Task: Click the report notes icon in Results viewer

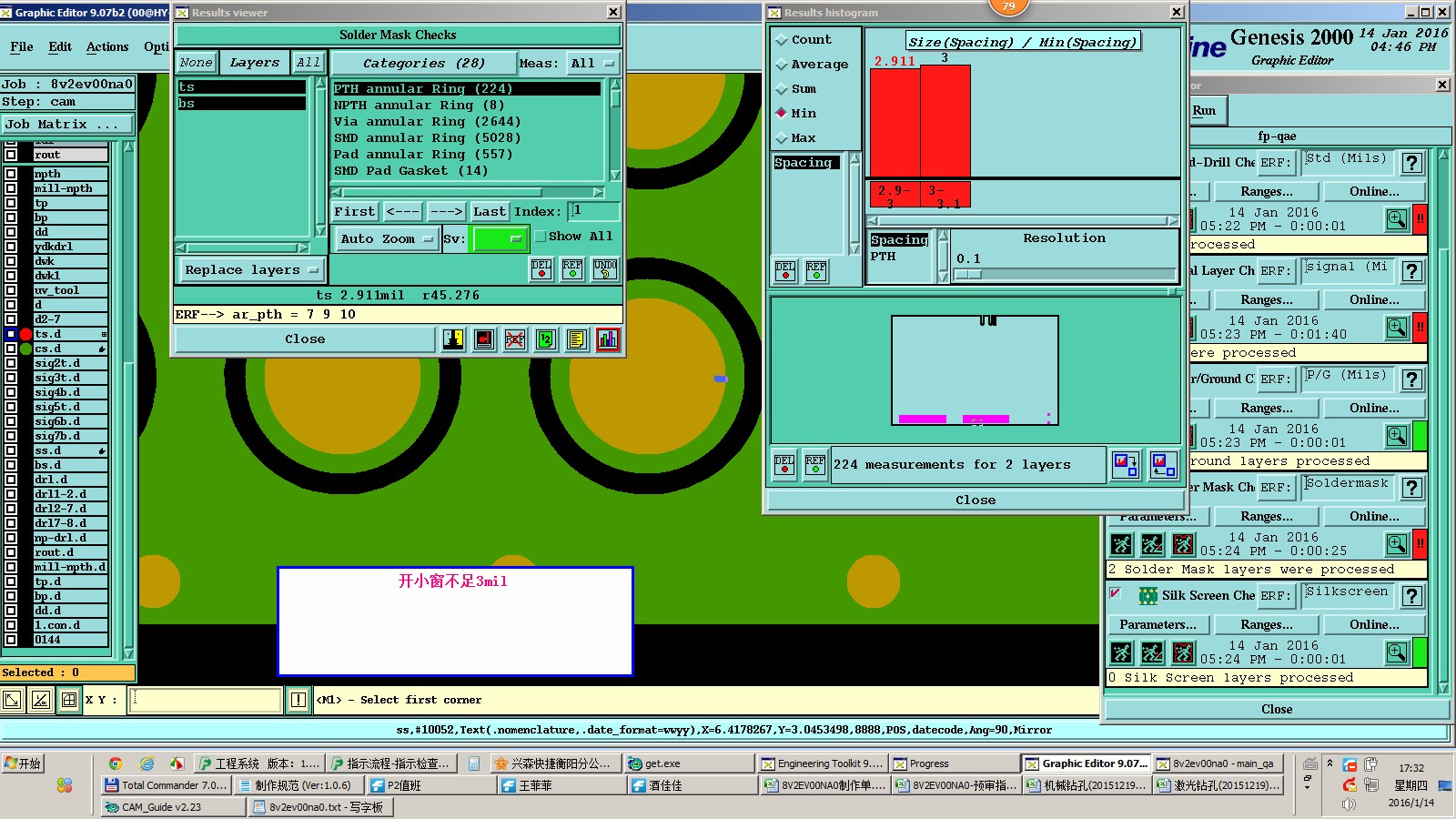Action: pyautogui.click(x=576, y=339)
